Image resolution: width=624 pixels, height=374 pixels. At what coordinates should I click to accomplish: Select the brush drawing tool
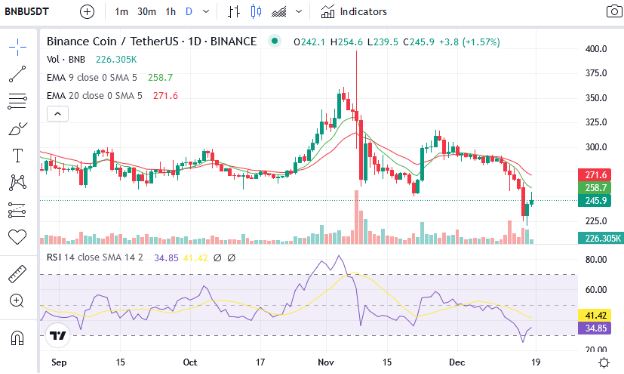coord(18,129)
